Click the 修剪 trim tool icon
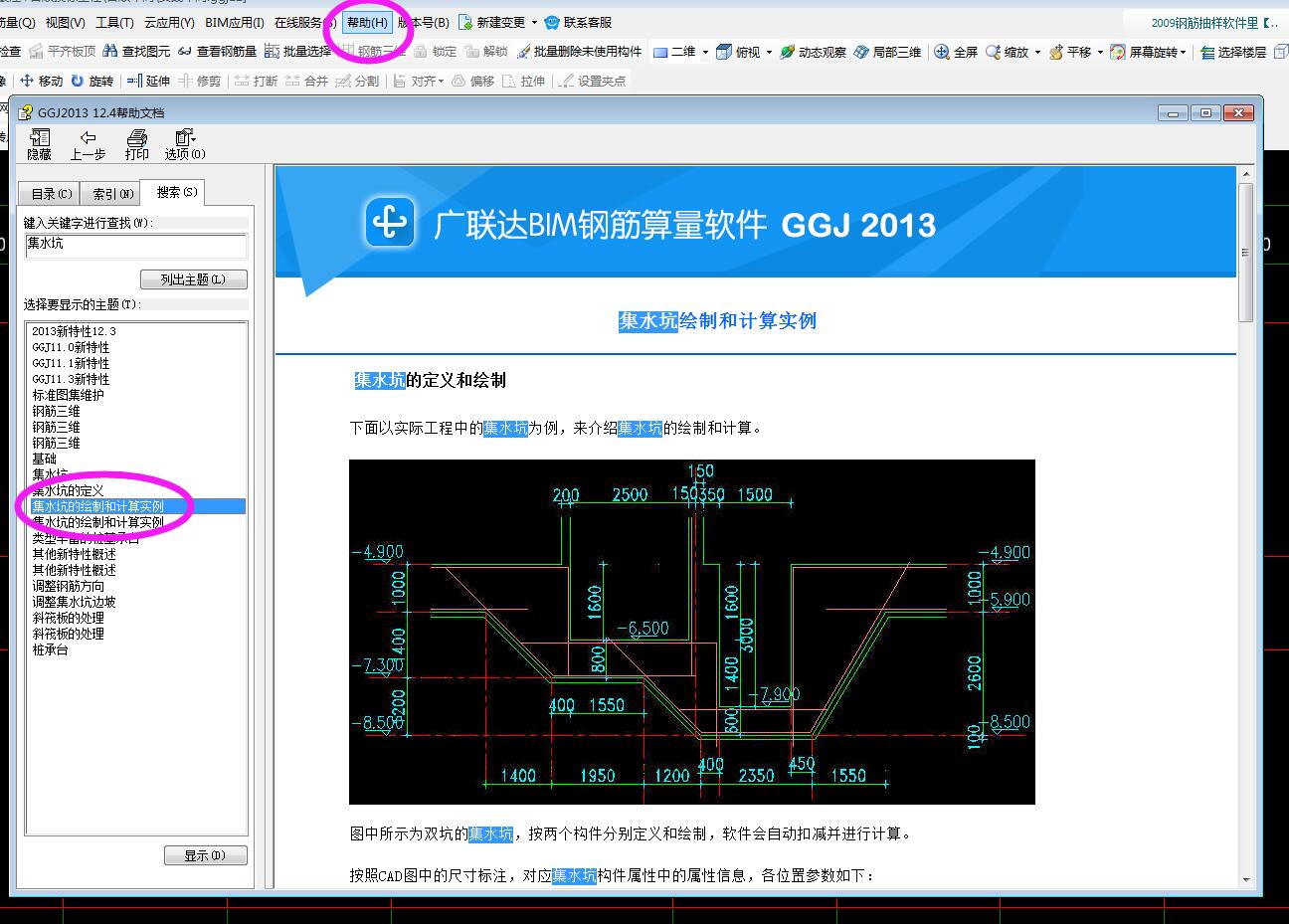Image resolution: width=1289 pixels, height=924 pixels. [185, 81]
